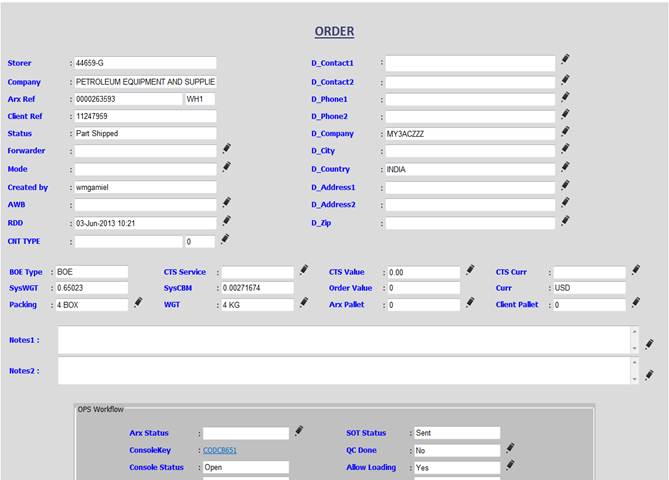
Task: Edit CNT TYPE using pencil icon
Action: coord(225,239)
